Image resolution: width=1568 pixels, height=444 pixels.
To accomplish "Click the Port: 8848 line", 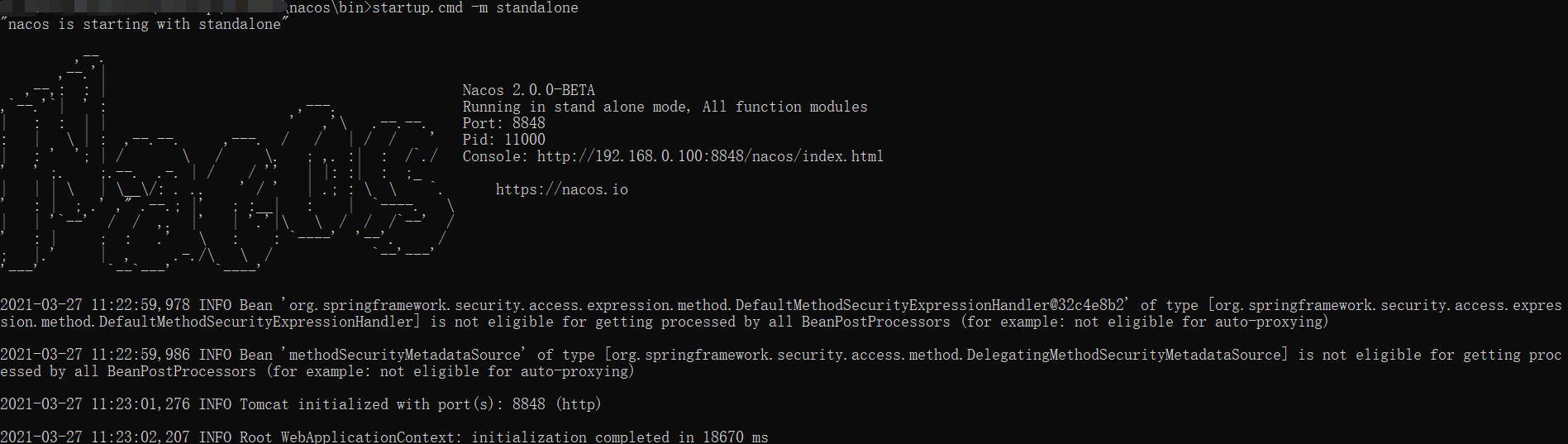I will [x=504, y=123].
